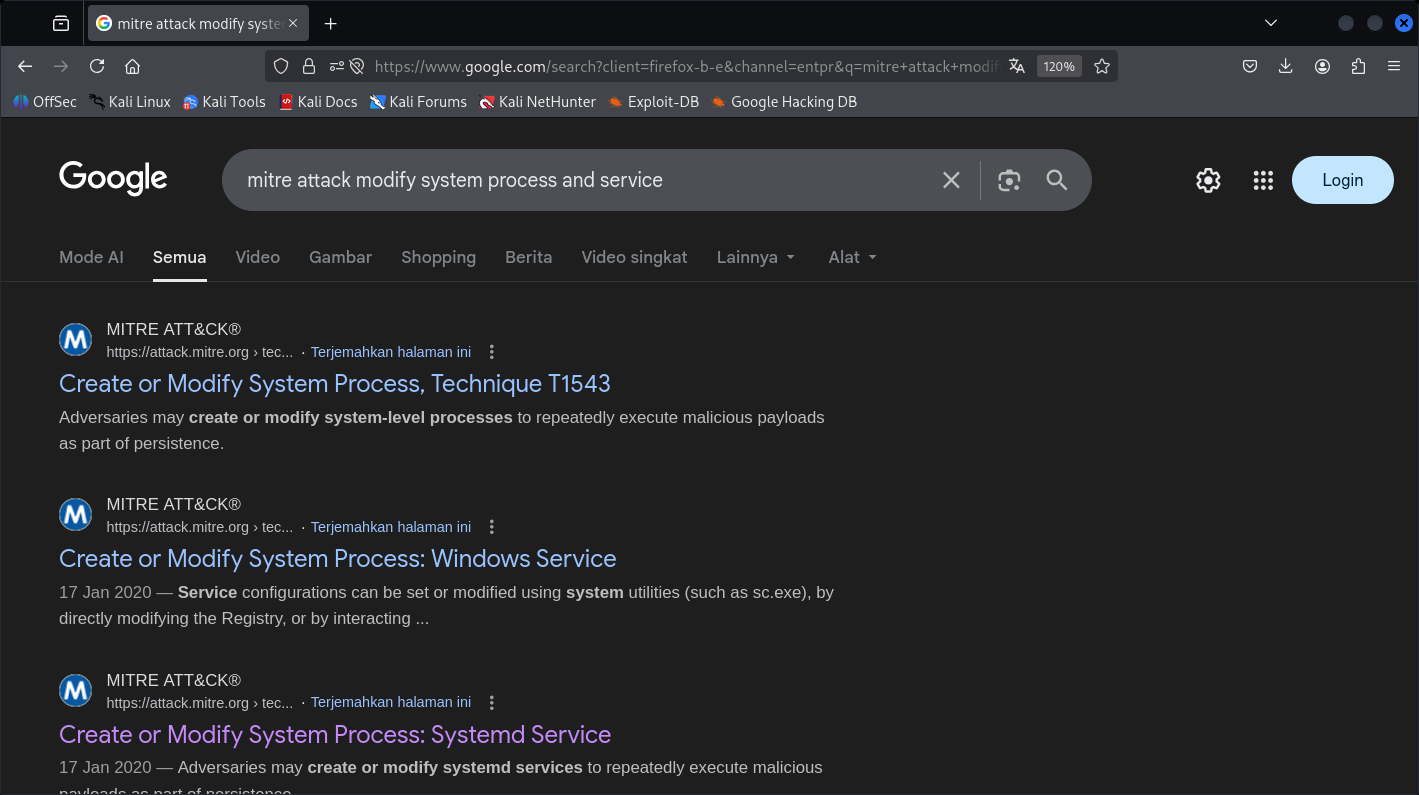
Task: Open a new browser tab
Action: [331, 23]
